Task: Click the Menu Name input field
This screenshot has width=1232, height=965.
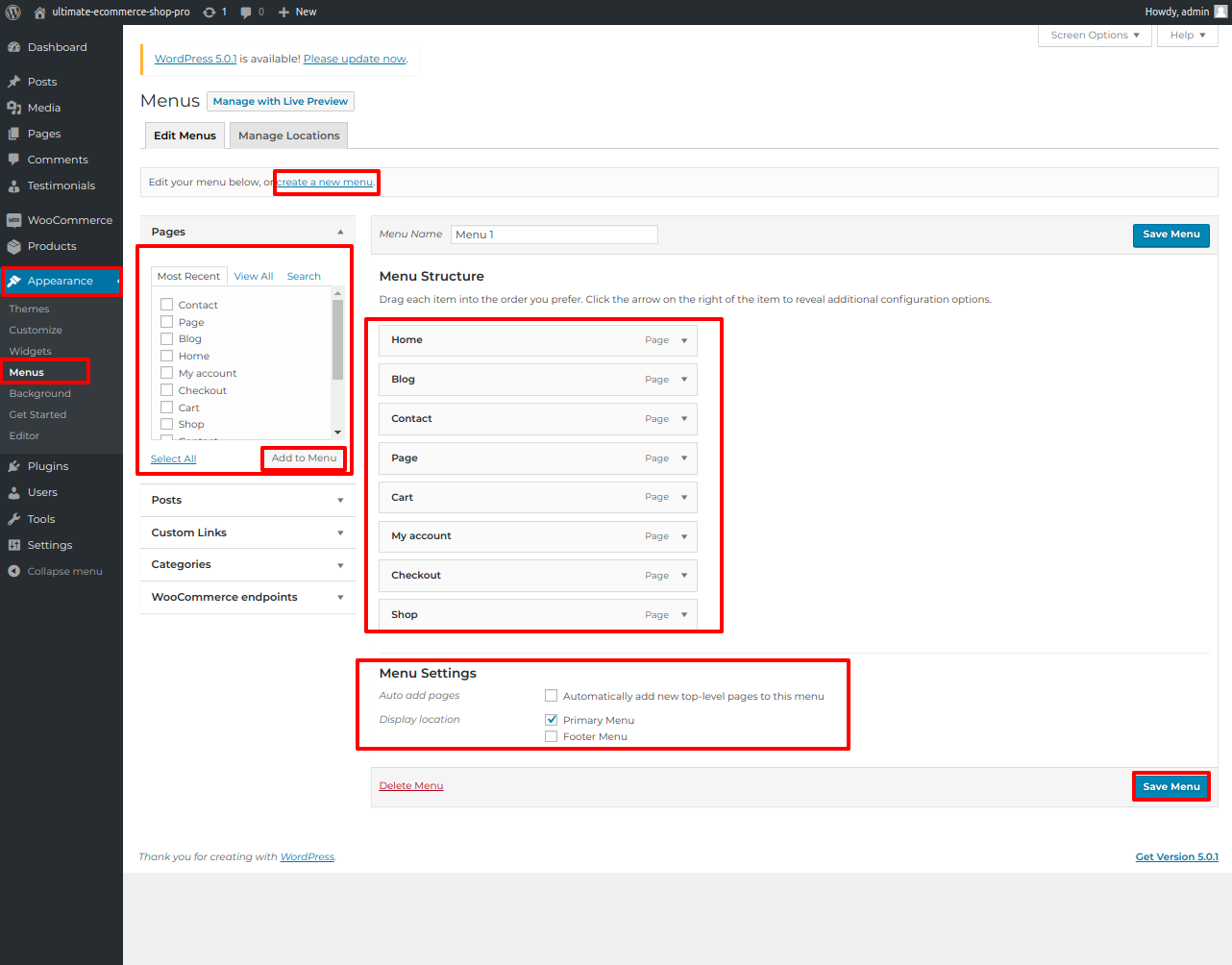Action: click(554, 235)
